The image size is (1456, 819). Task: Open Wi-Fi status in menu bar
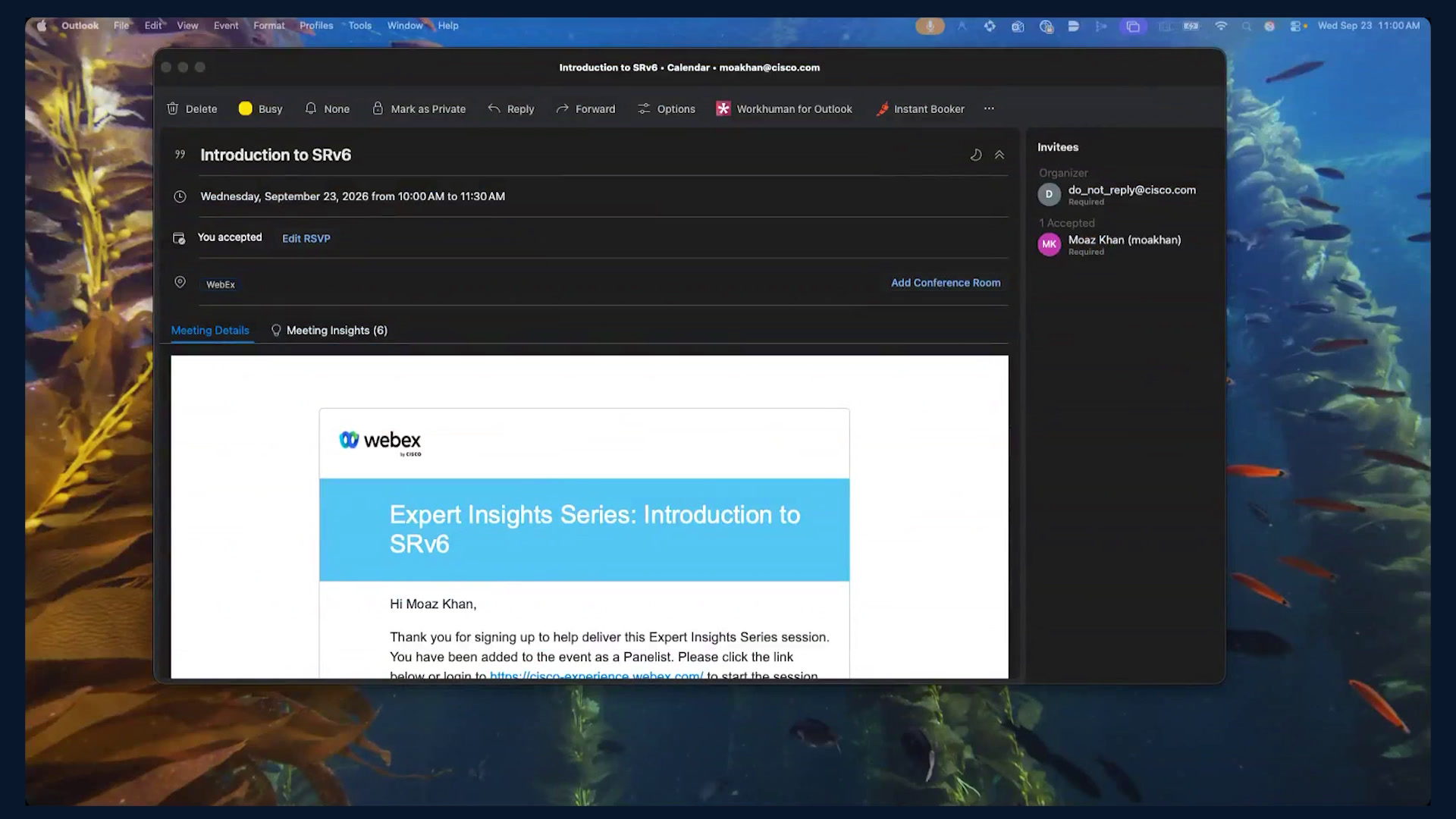click(1221, 26)
